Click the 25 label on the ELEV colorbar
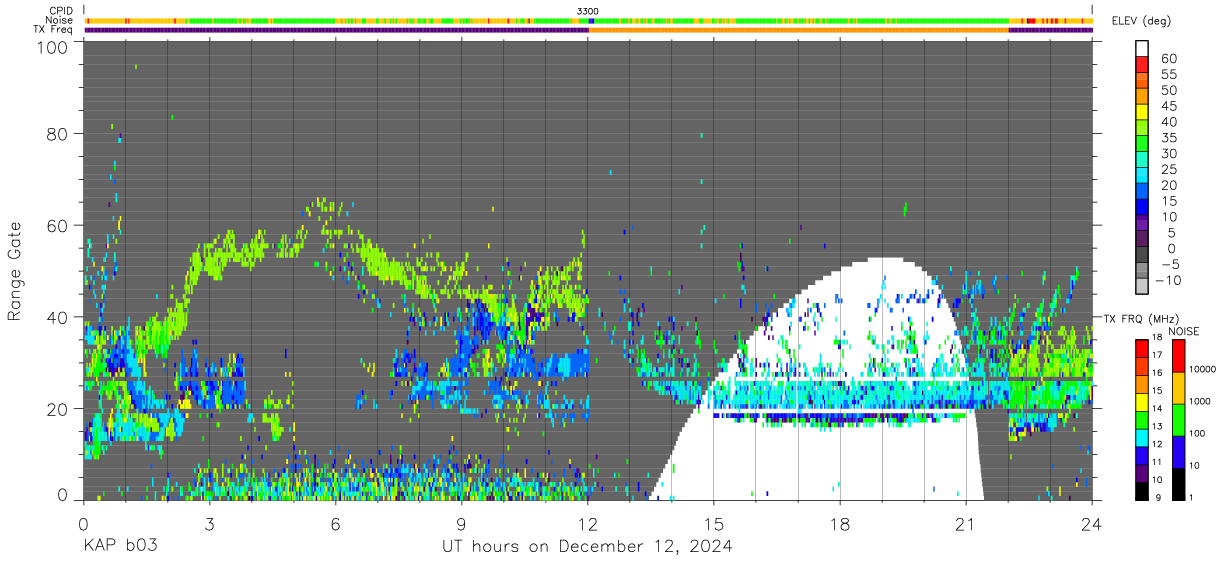This screenshot has width=1228, height=567. pos(1168,170)
